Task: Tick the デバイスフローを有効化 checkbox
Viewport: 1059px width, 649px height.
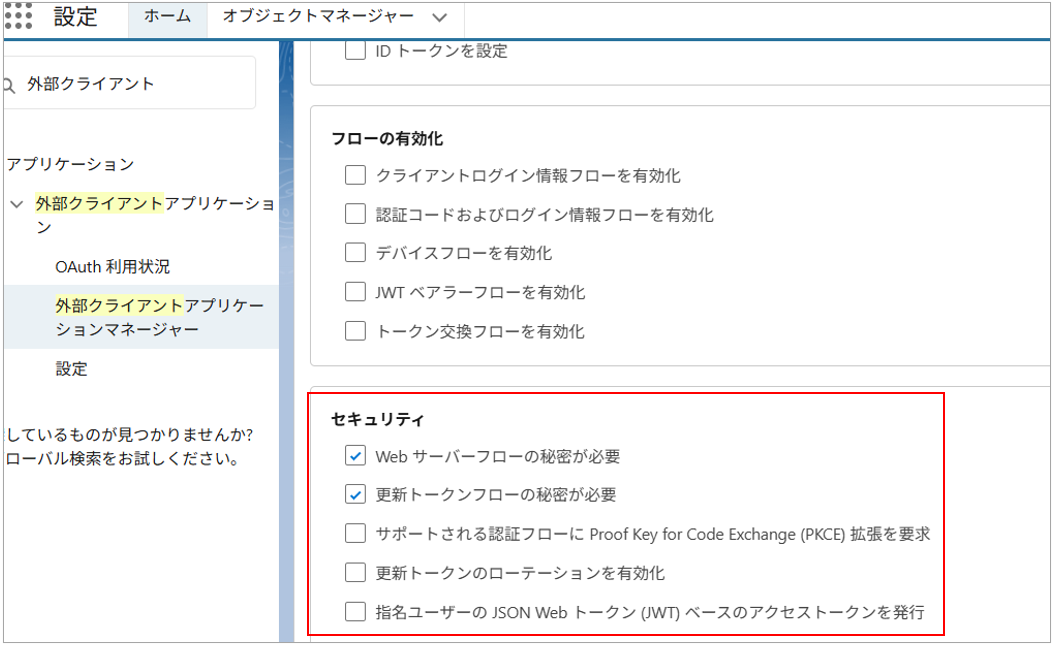Action: (x=355, y=253)
